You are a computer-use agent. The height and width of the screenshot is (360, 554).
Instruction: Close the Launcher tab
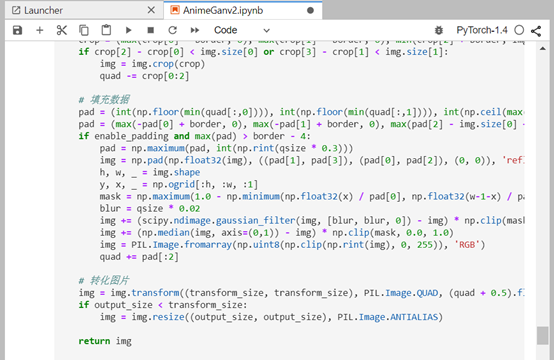tap(151, 10)
